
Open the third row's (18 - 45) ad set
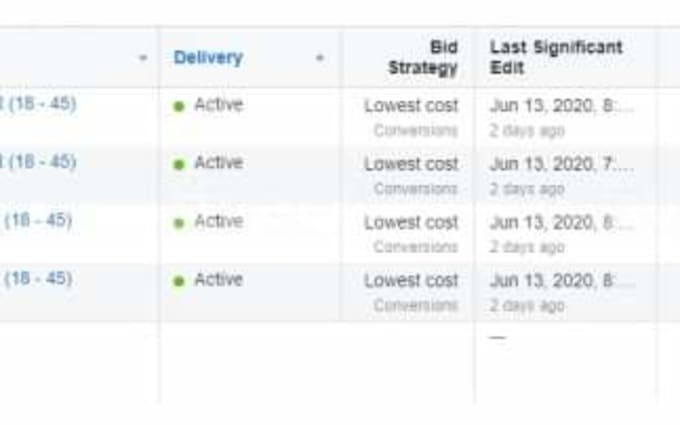tap(37, 220)
